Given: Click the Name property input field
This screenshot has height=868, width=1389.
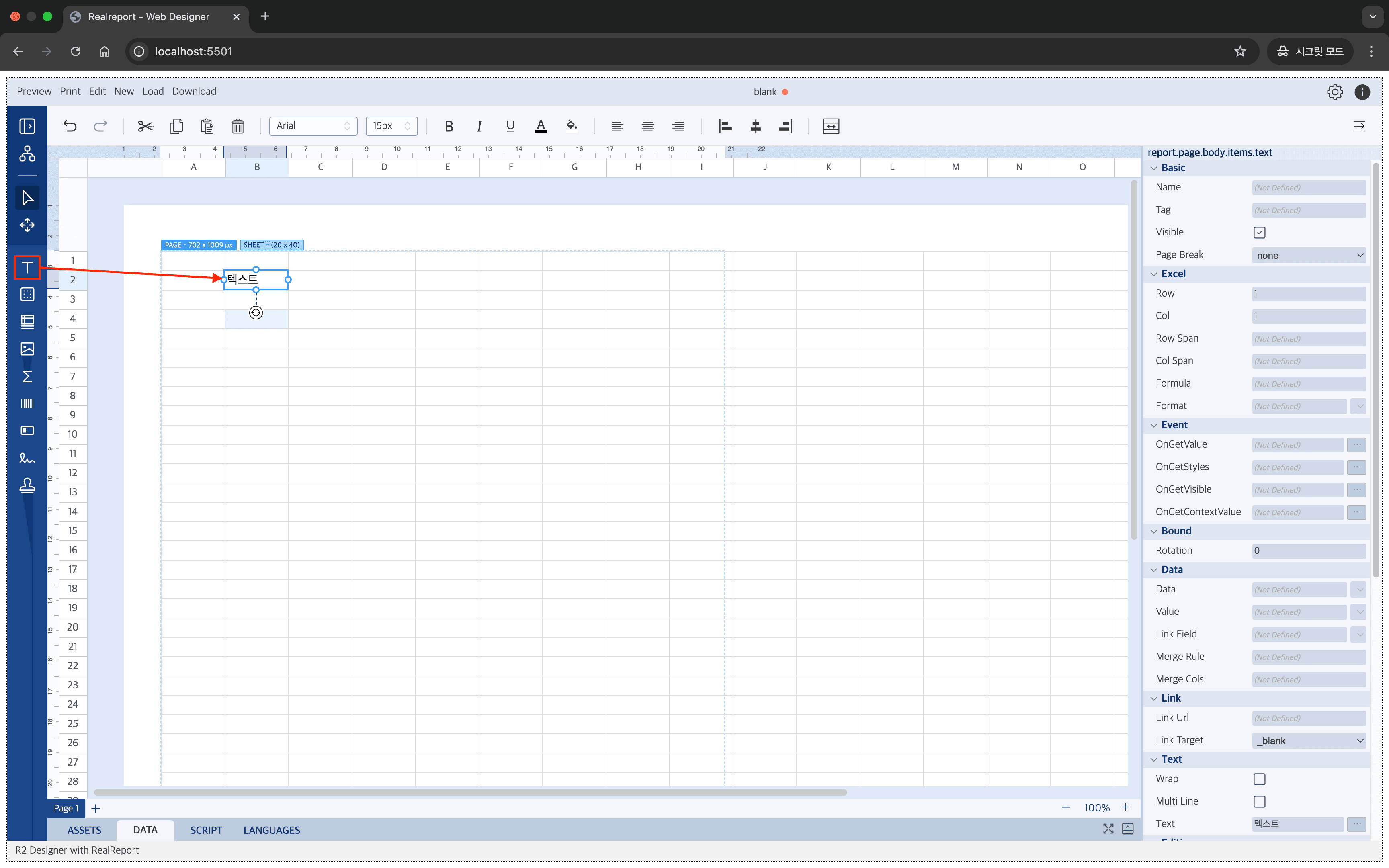Looking at the screenshot, I should tap(1309, 188).
